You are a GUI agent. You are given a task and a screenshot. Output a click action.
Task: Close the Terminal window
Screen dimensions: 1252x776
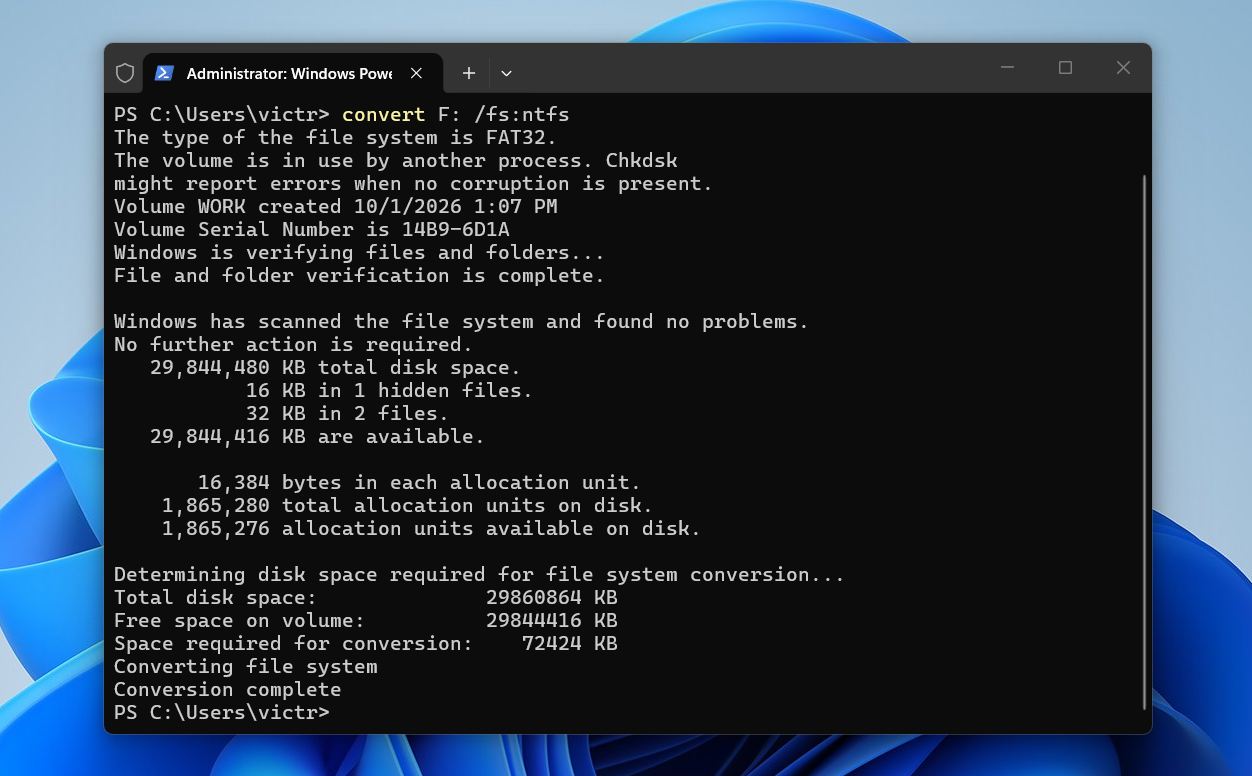(1123, 68)
